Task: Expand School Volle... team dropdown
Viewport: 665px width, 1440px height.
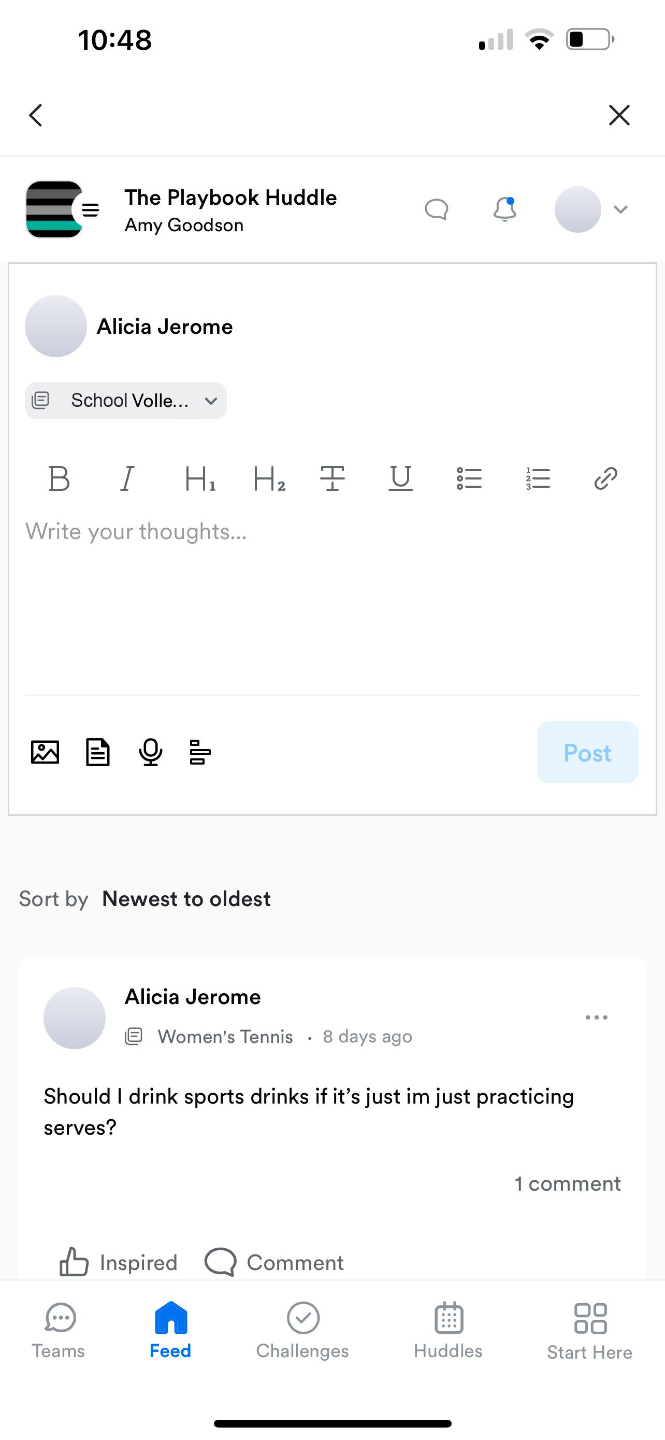Action: (126, 401)
